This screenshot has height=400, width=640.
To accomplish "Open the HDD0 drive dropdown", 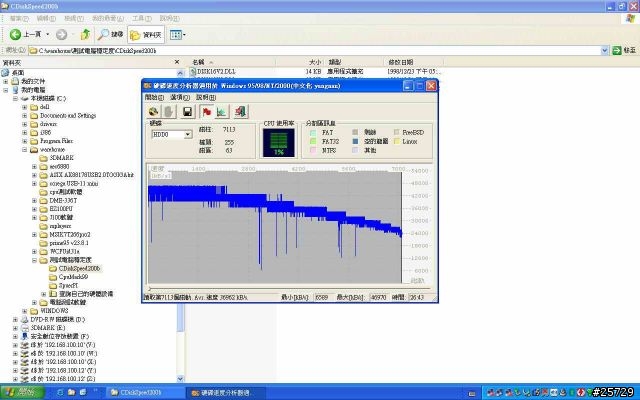I will 188,134.
